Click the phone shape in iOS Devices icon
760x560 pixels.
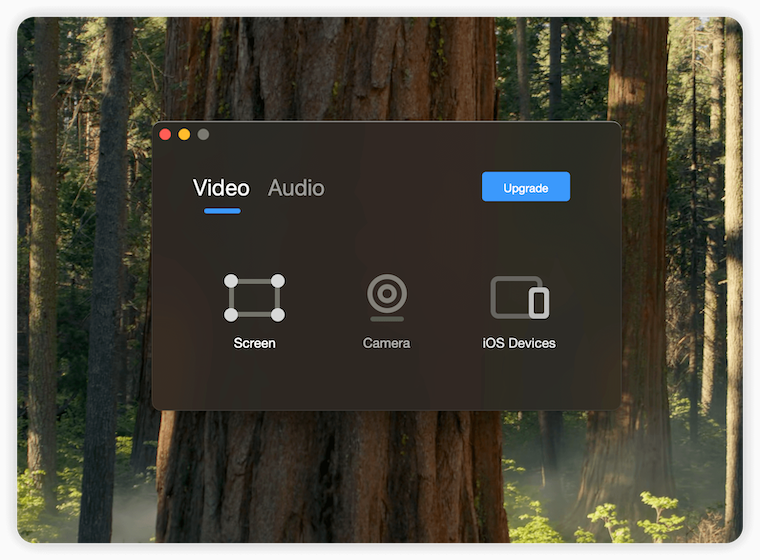pyautogui.click(x=539, y=303)
